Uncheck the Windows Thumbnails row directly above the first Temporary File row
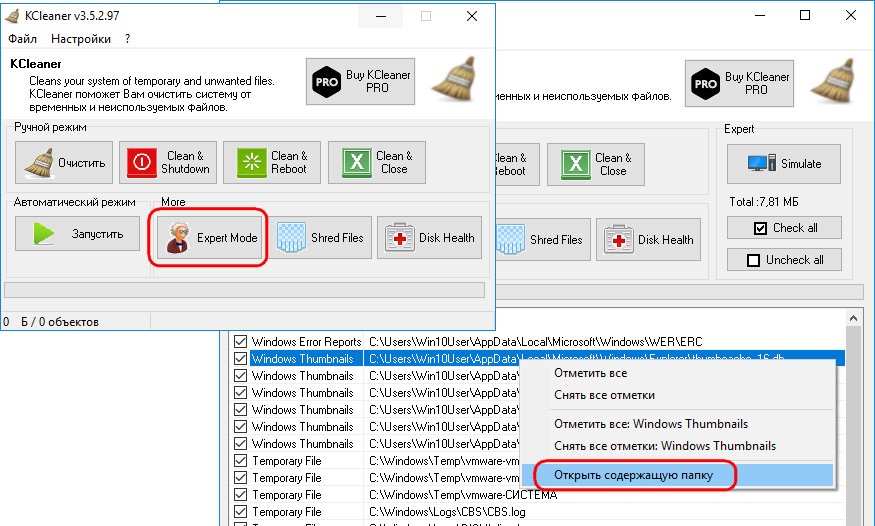Screen dimensions: 875x526 click(241, 443)
